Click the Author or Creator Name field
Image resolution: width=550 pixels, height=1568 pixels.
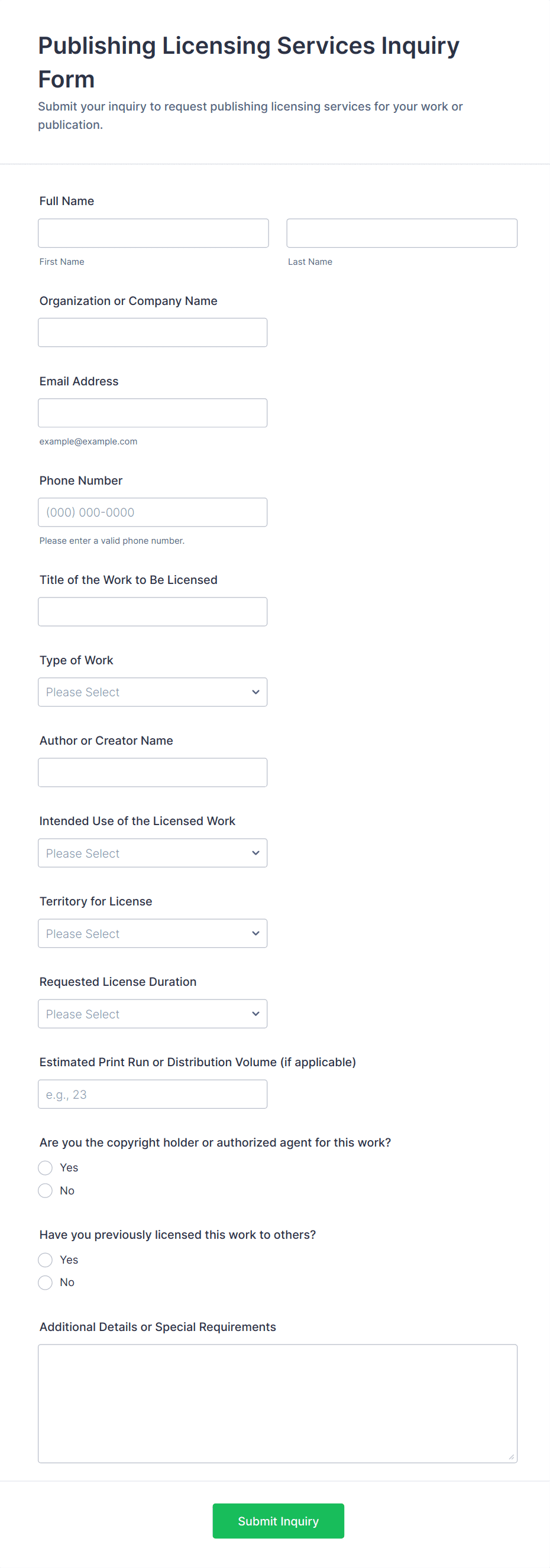(152, 772)
